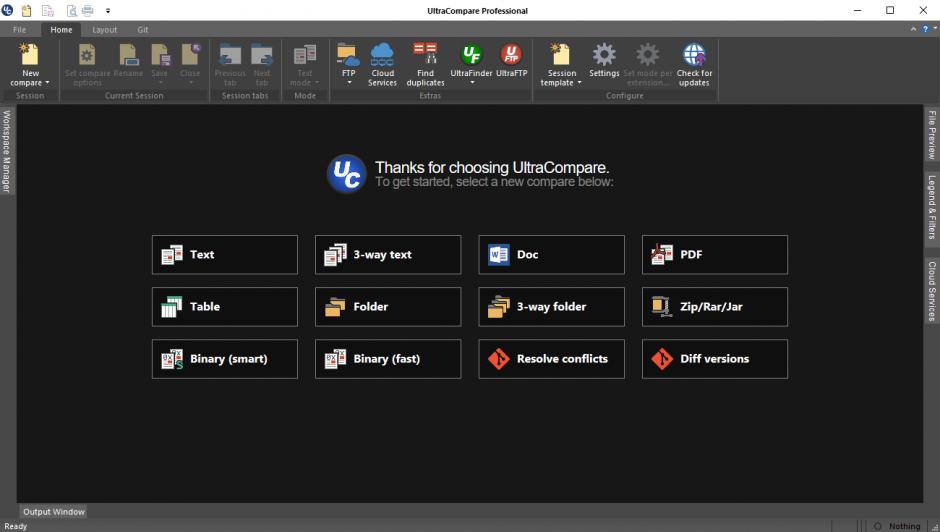This screenshot has width=940, height=532.
Task: Expand the Text mode dropdown arrow
Action: tap(317, 83)
